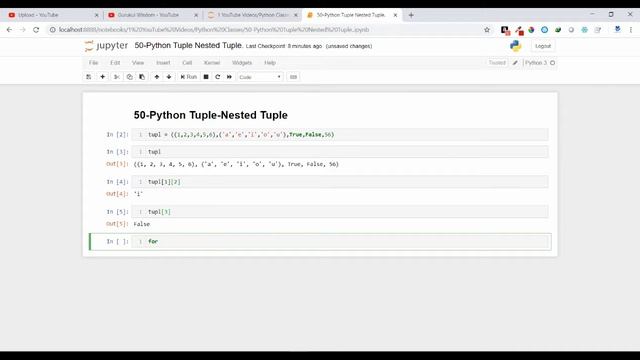Click the Trusted notebook indicator

497,62
